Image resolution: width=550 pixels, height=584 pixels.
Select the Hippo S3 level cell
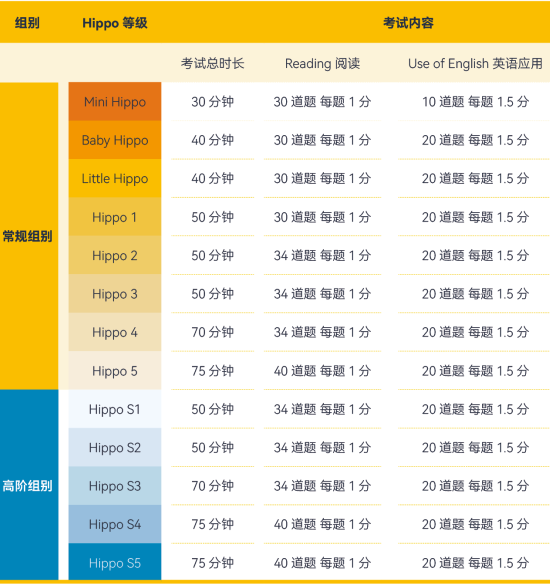(x=115, y=486)
